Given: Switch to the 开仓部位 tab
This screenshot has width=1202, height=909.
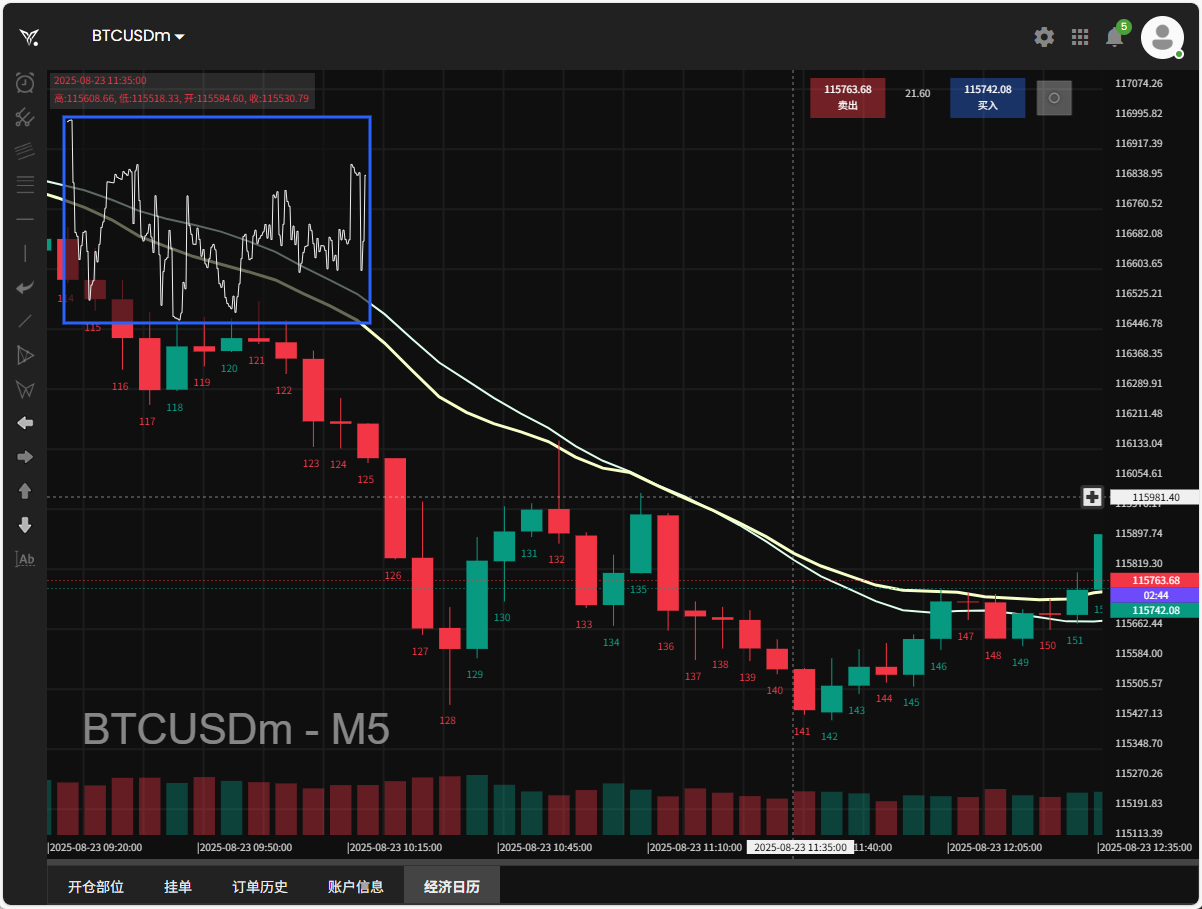Looking at the screenshot, I should pos(96,887).
